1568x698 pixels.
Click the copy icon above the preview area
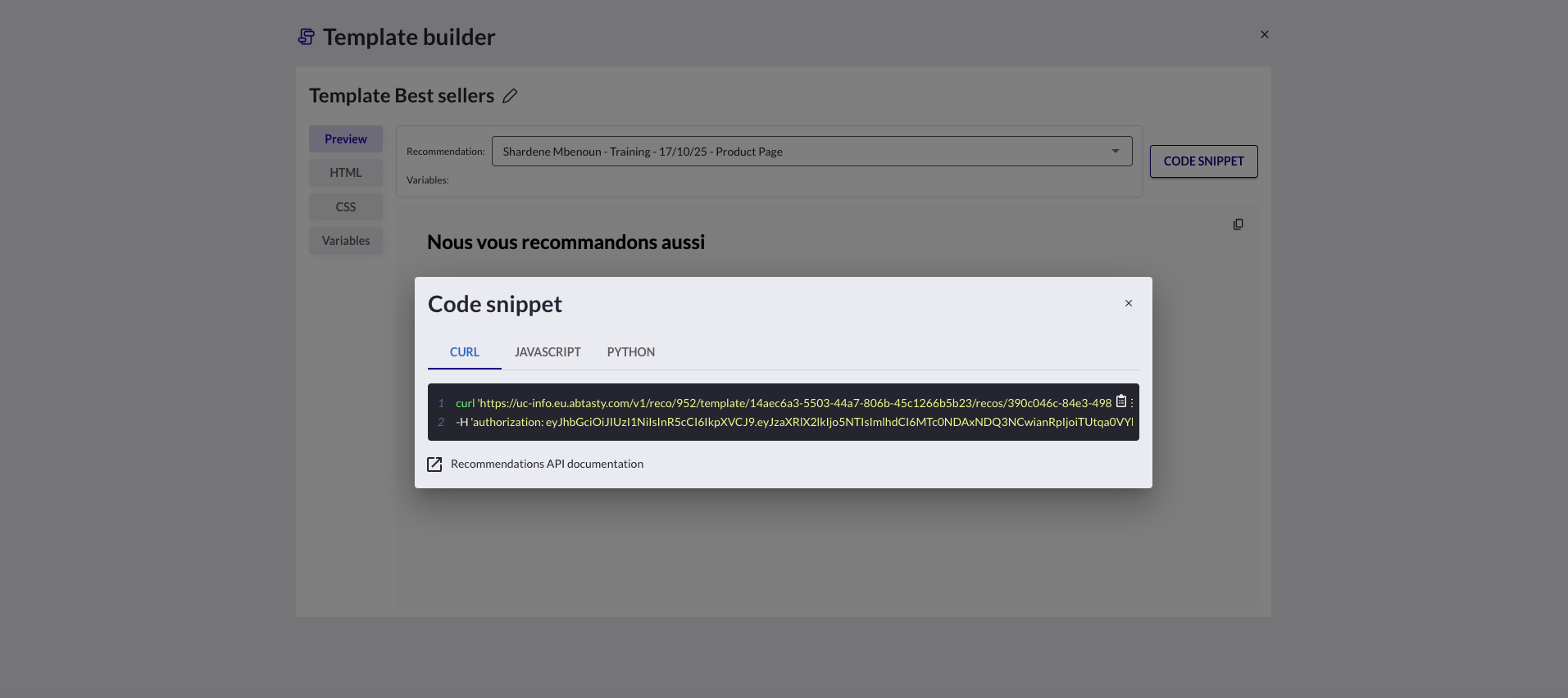[1238, 224]
